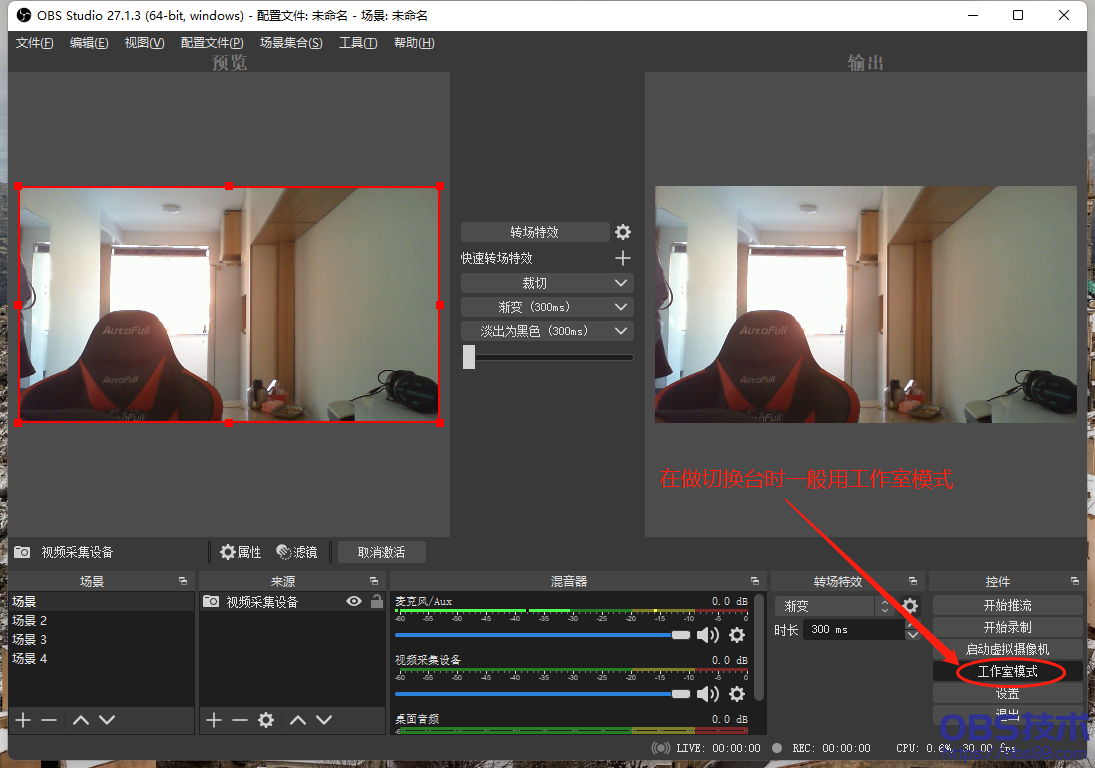This screenshot has height=768, width=1095.
Task: Toggle 开始推流 to start streaming
Action: click(1008, 605)
